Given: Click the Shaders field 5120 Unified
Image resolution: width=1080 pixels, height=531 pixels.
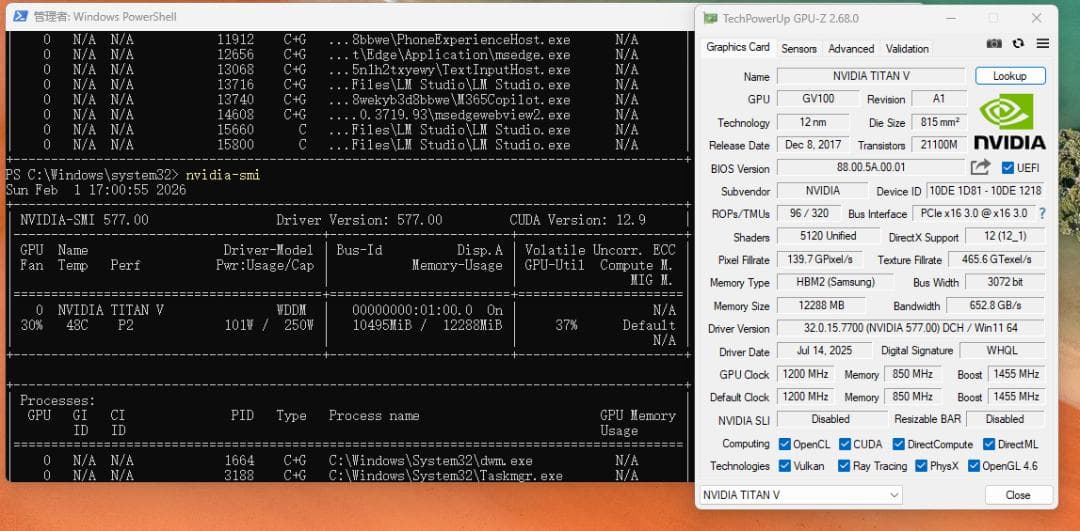Looking at the screenshot, I should click(828, 236).
